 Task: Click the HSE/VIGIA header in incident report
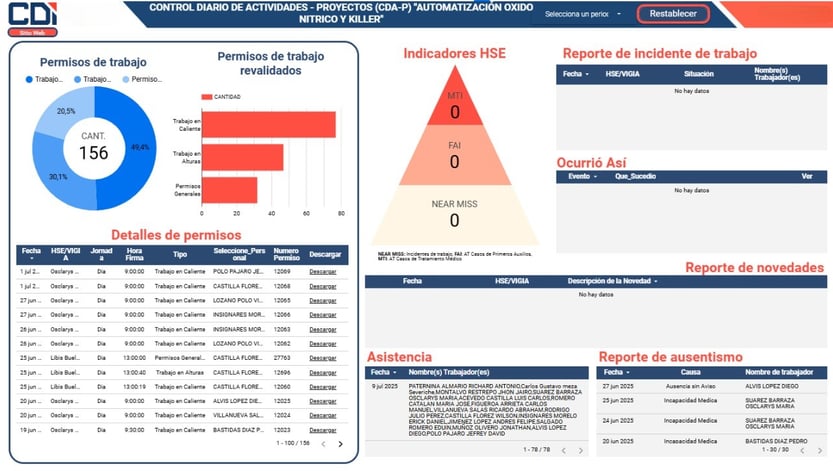click(x=622, y=74)
